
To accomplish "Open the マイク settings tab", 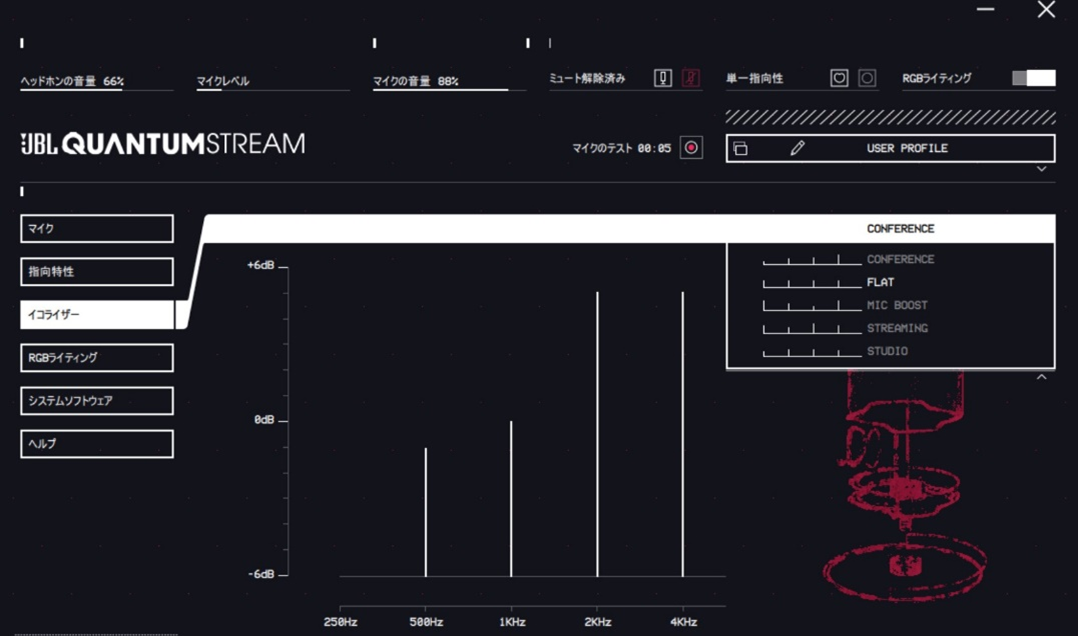I will click(x=96, y=228).
